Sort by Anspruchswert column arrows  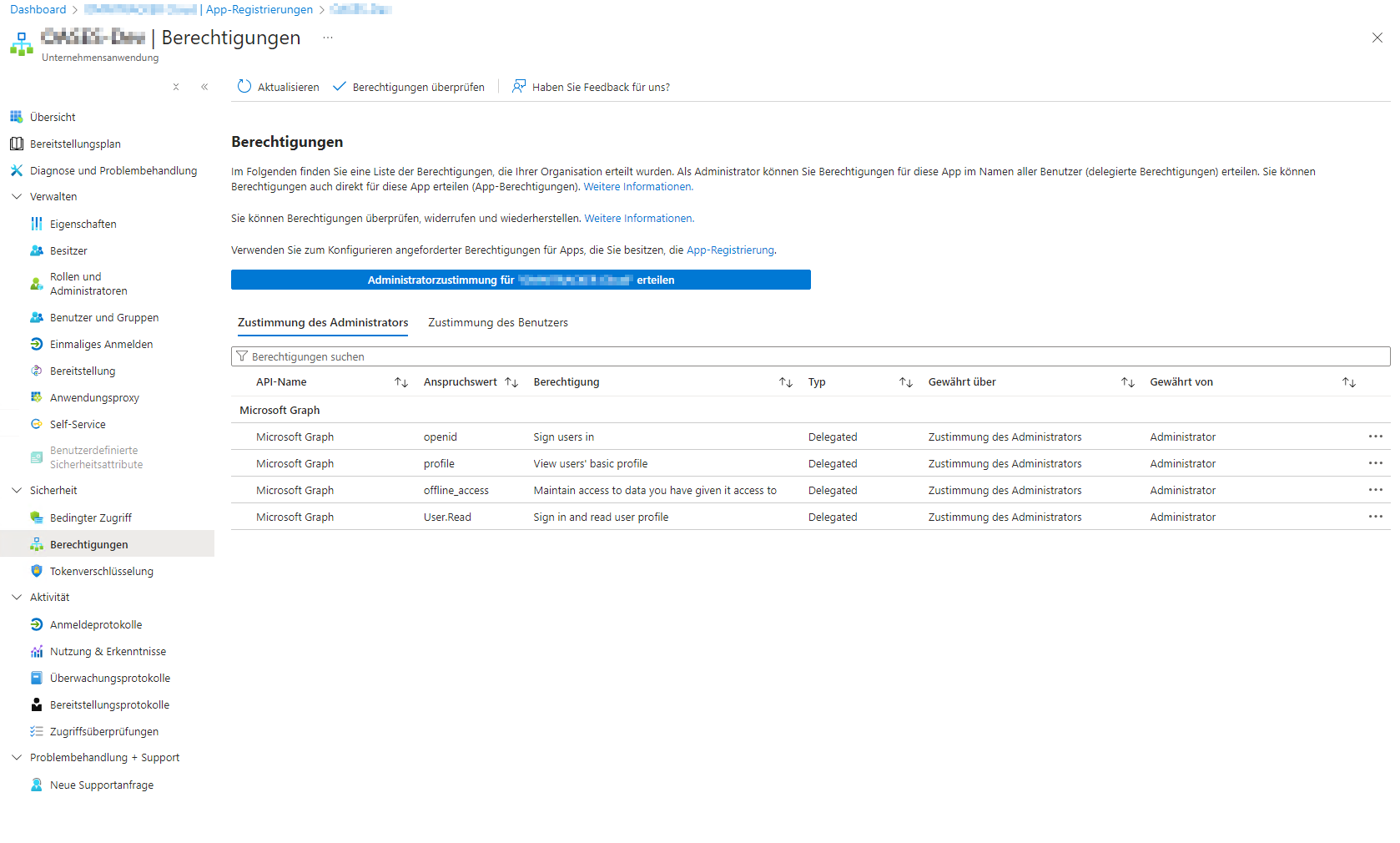tap(511, 382)
